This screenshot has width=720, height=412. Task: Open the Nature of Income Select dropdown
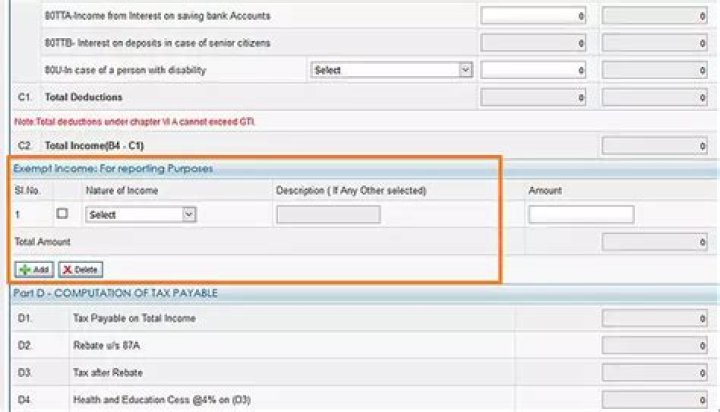(x=141, y=214)
